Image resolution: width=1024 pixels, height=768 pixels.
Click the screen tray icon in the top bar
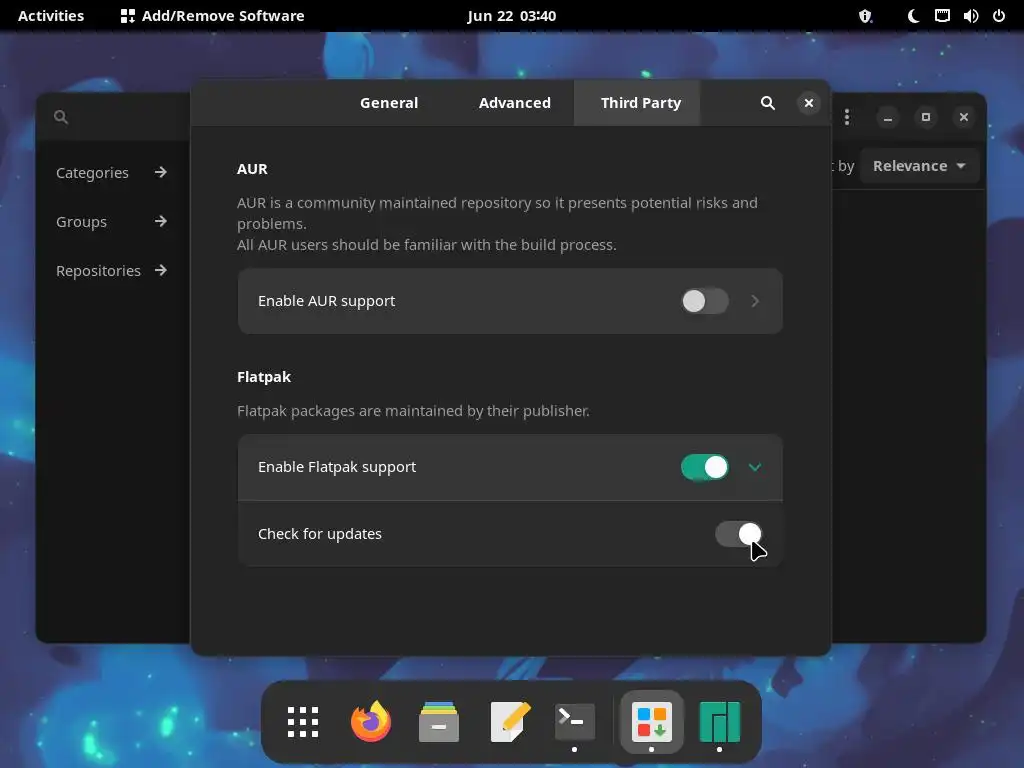(x=942, y=16)
